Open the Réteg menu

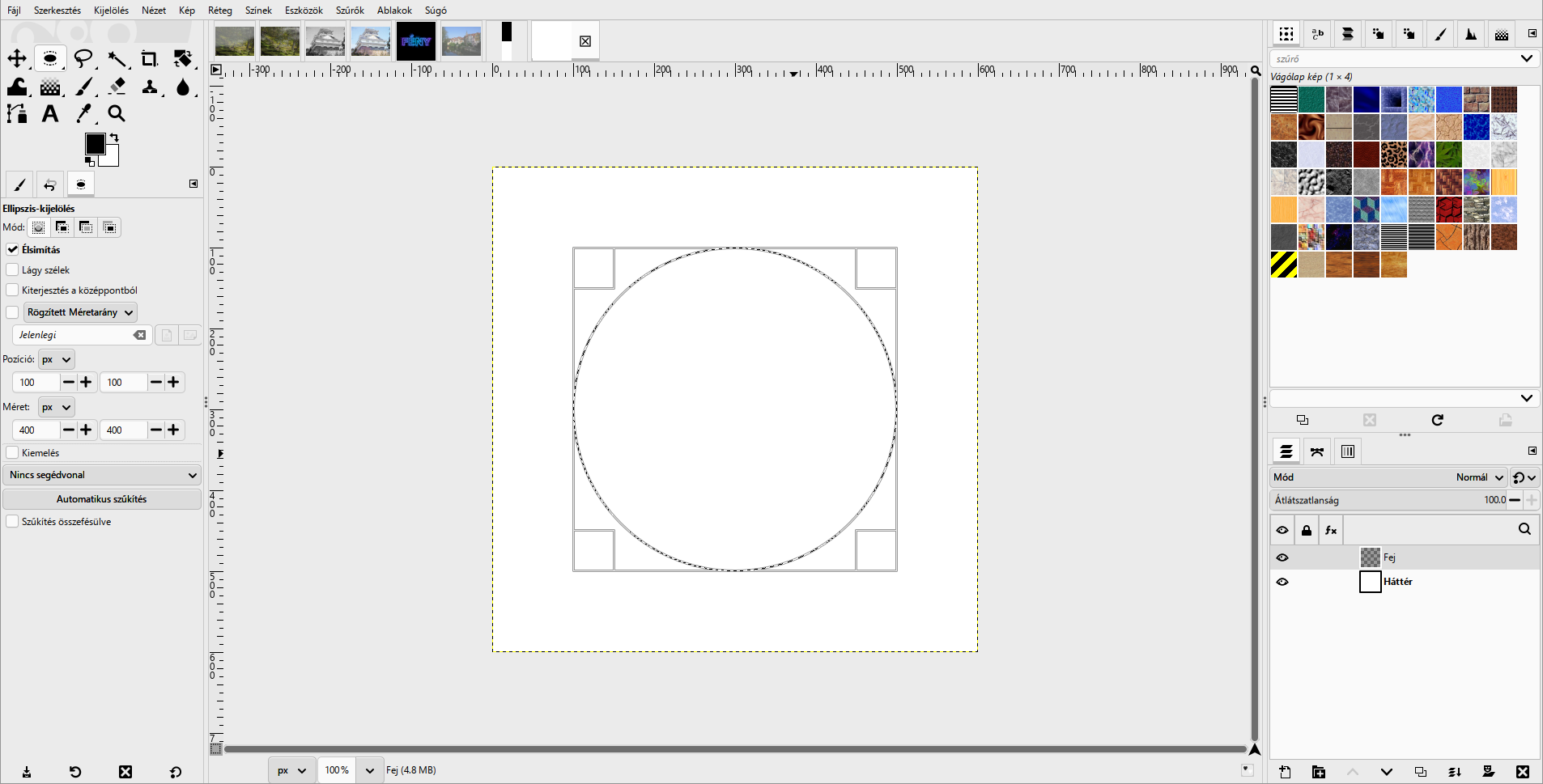[x=220, y=11]
